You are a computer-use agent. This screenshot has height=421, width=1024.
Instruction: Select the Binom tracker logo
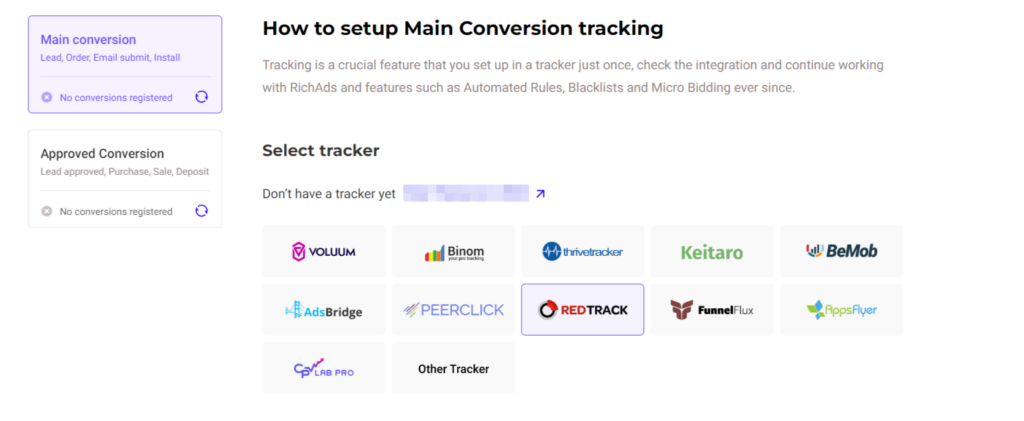(x=453, y=251)
